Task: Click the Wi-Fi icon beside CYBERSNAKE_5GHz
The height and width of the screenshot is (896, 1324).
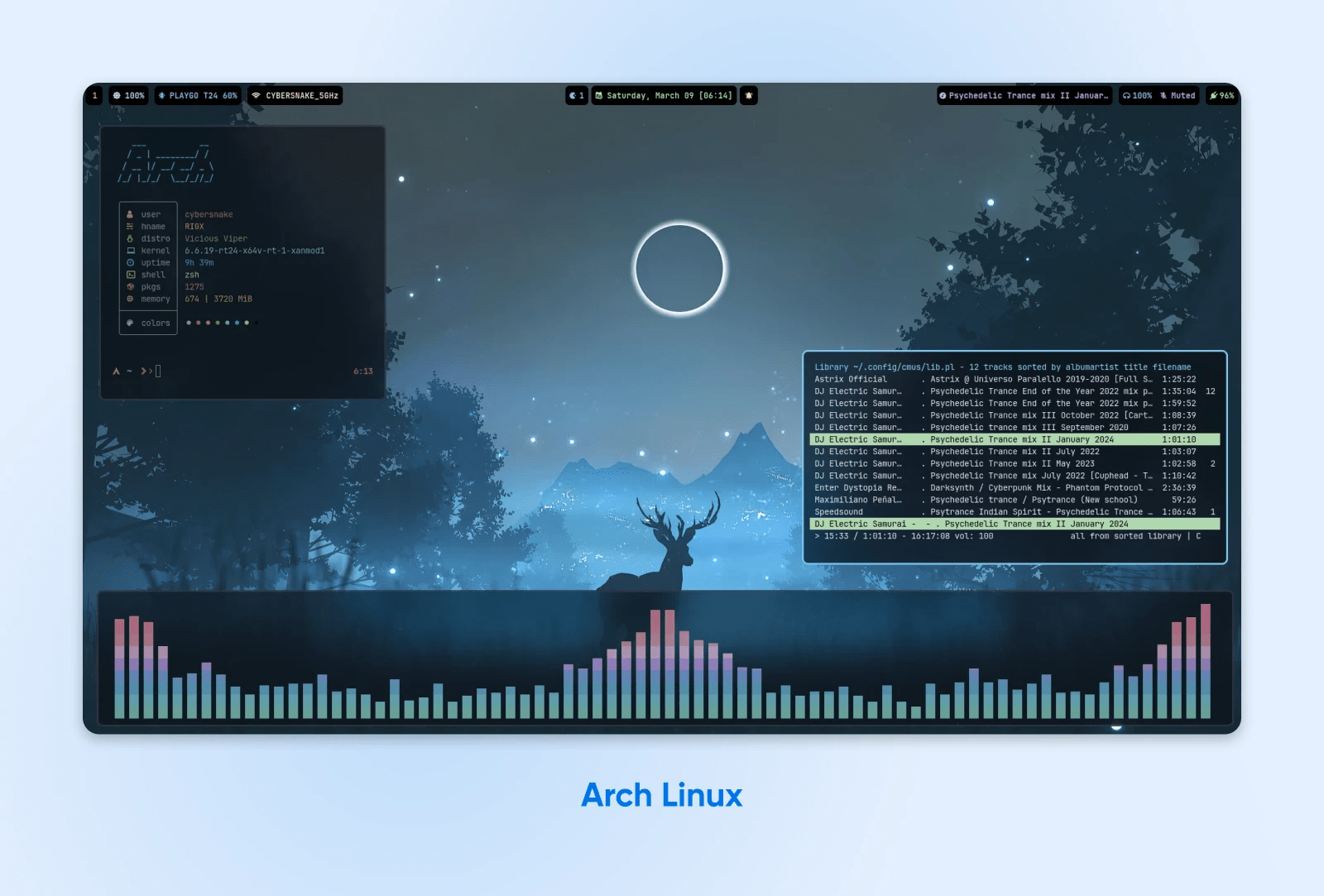Action: [257, 96]
